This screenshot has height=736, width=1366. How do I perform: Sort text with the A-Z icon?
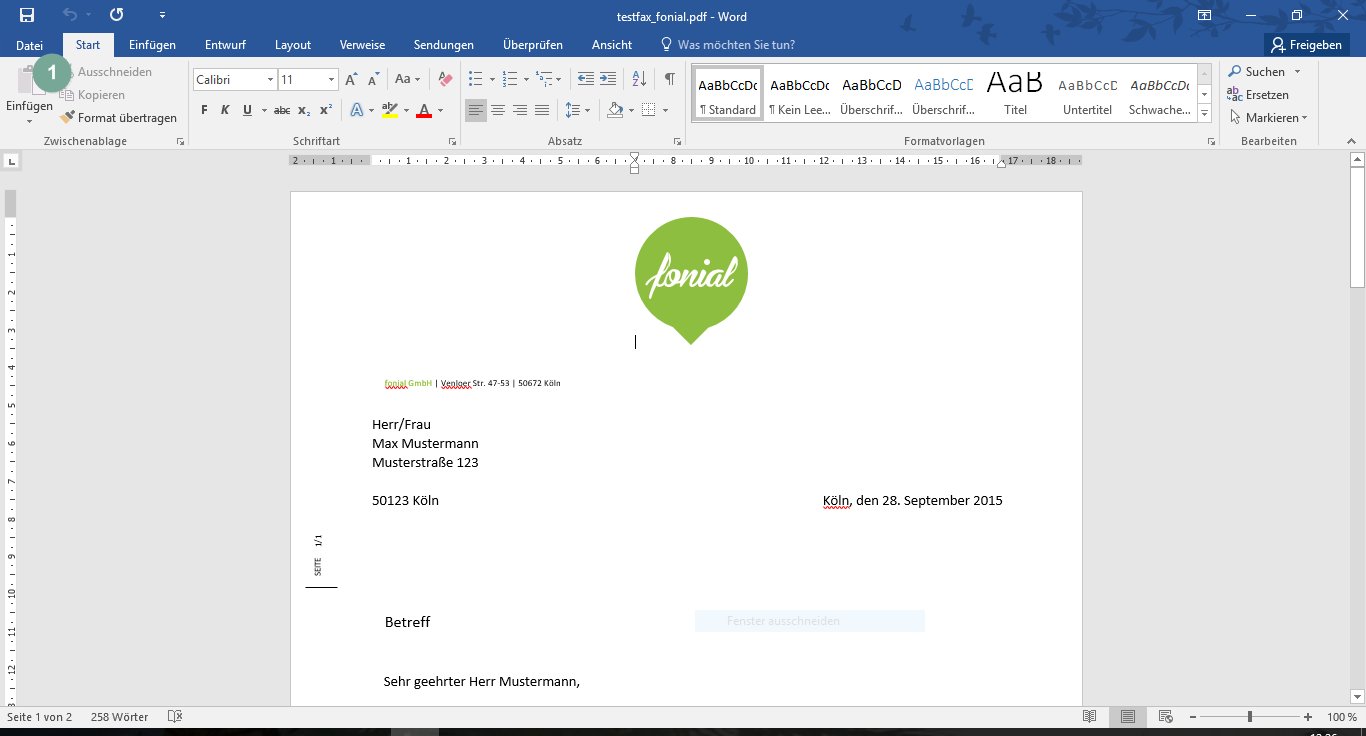point(639,79)
